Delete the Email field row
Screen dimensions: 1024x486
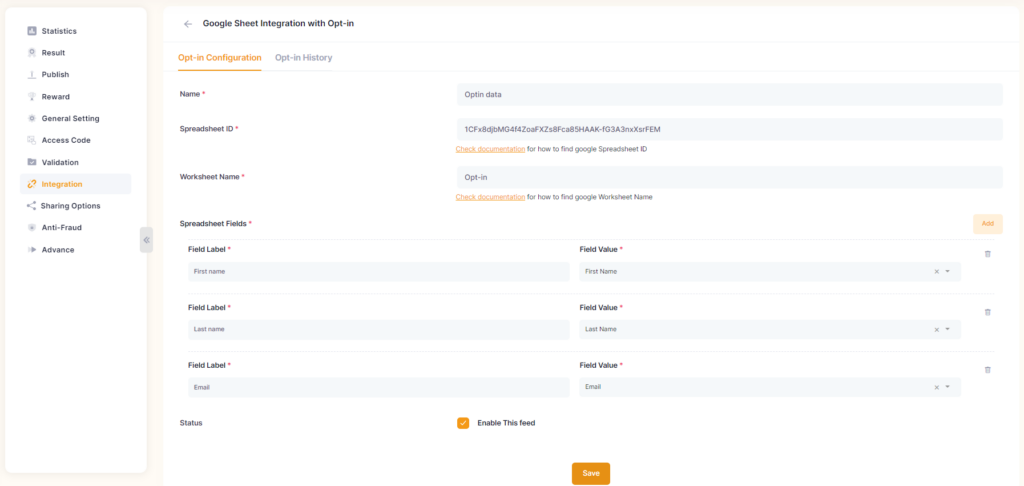987,369
